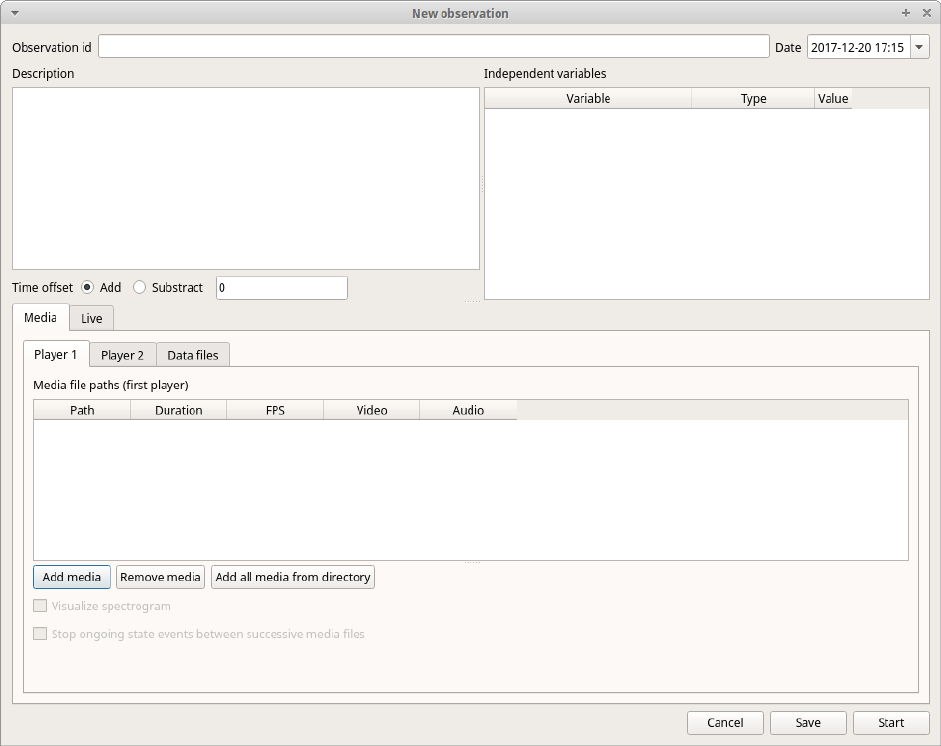Click the Save button
The width and height of the screenshot is (941, 746).
tap(808, 723)
